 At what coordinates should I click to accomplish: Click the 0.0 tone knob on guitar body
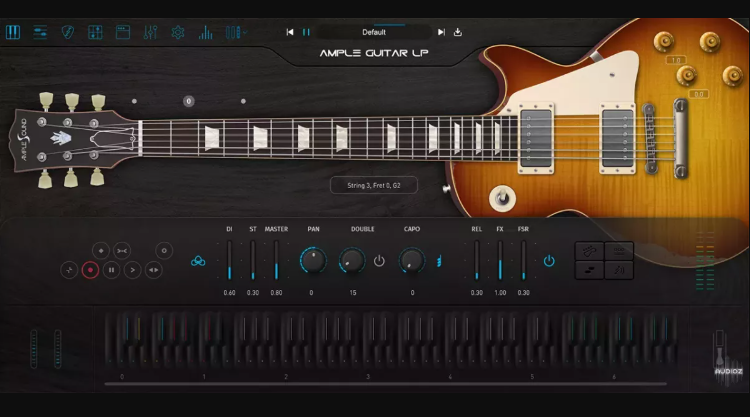(686, 75)
